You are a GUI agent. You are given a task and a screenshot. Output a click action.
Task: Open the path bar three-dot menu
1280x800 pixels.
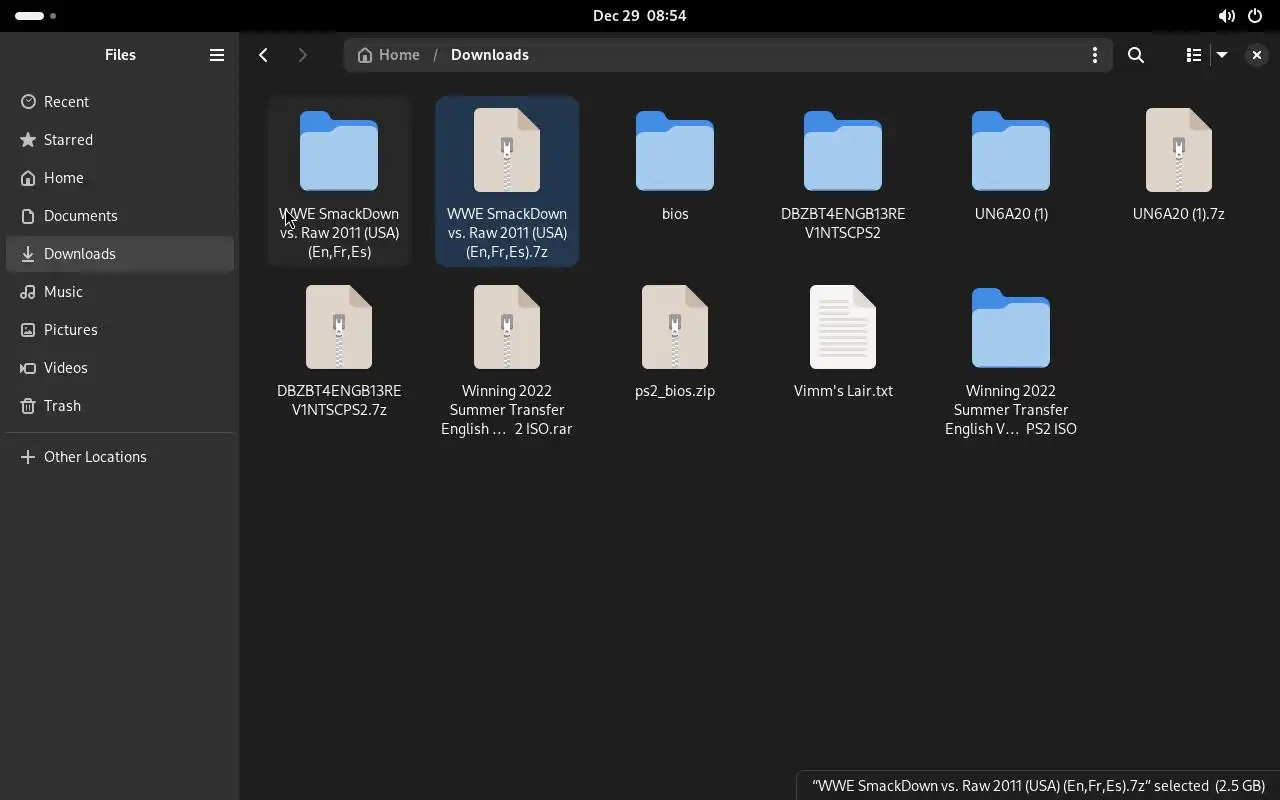click(x=1094, y=55)
